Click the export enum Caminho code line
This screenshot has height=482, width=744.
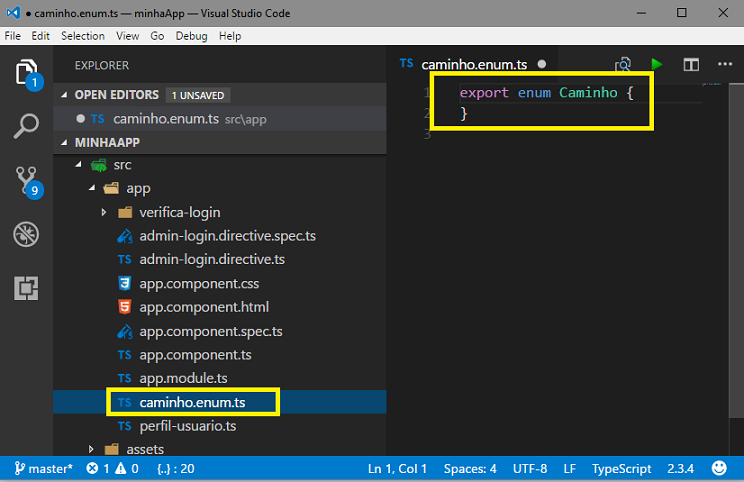click(x=547, y=92)
